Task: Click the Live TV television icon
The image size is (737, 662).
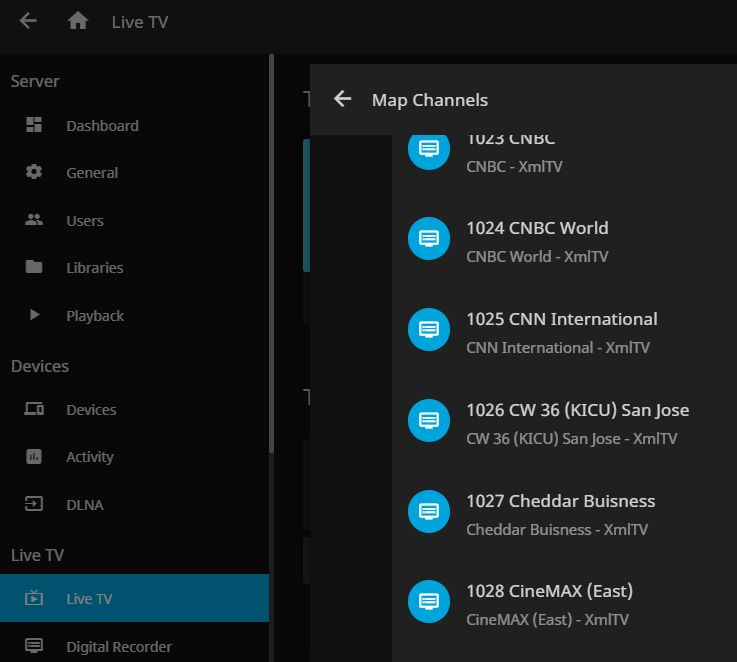Action: click(x=34, y=598)
